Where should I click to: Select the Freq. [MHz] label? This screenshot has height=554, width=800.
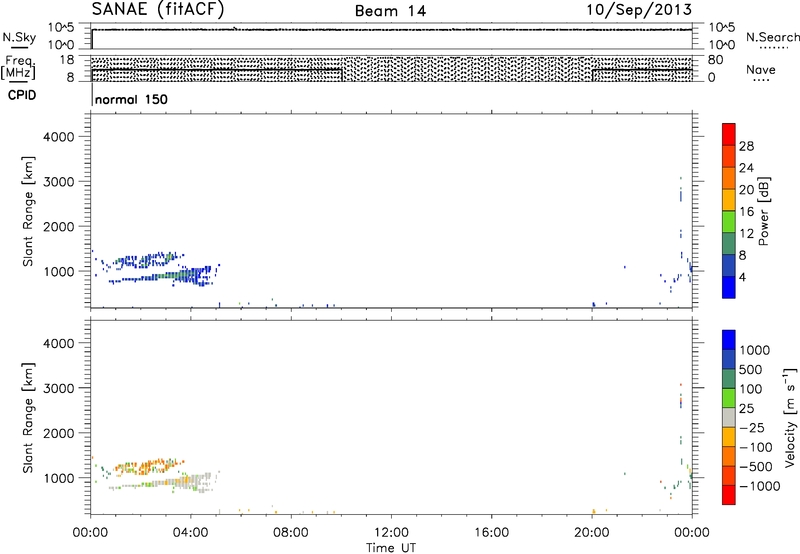click(18, 67)
